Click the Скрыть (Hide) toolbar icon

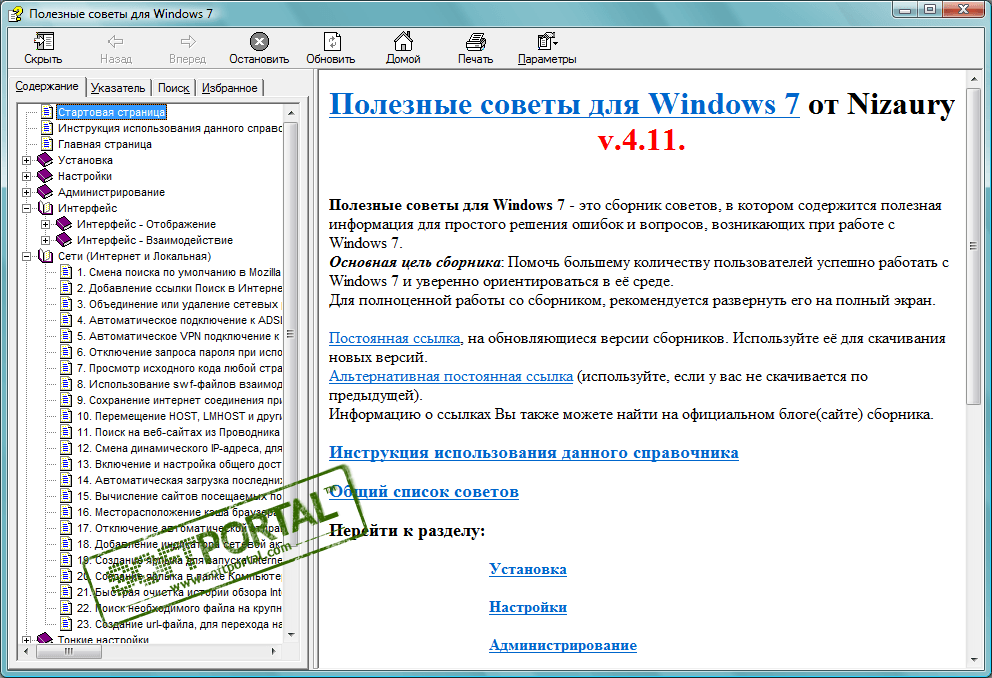point(43,42)
